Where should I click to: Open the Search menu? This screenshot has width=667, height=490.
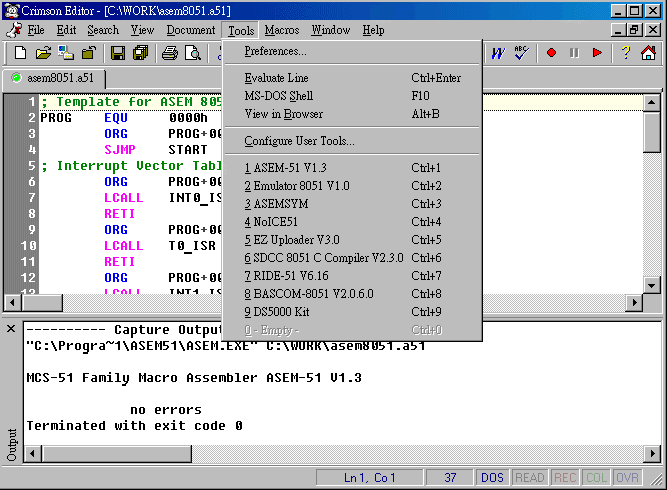103,30
